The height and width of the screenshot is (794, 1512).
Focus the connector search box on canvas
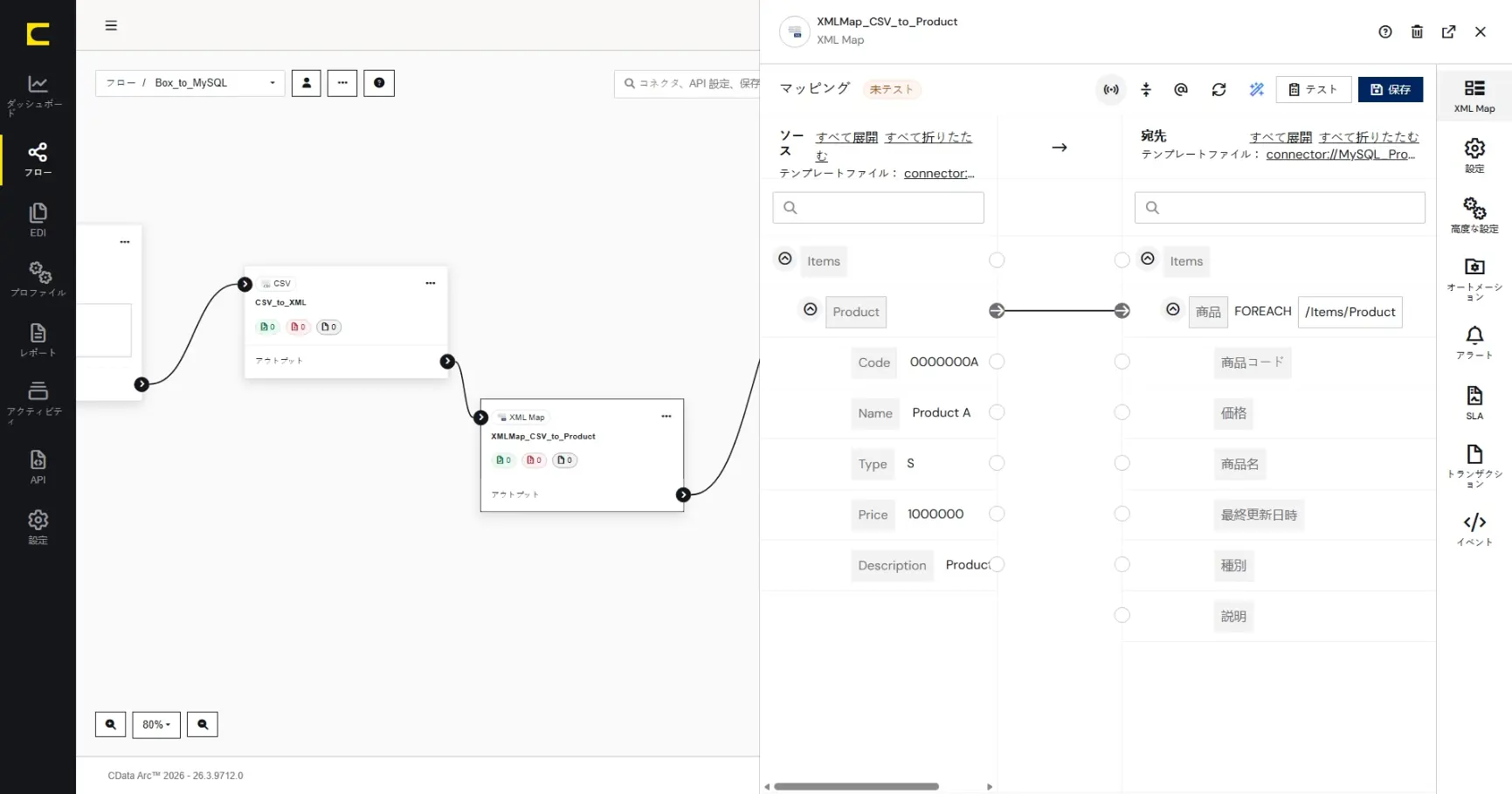pos(688,84)
